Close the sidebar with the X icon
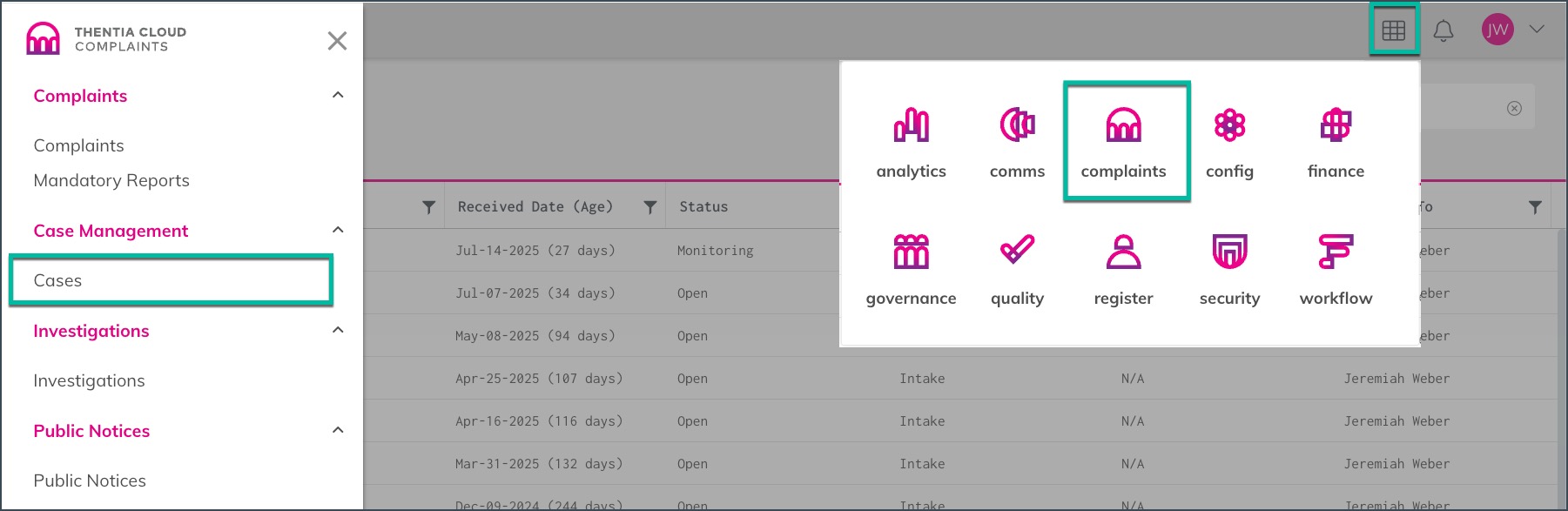The width and height of the screenshot is (1568, 511). coord(337,41)
